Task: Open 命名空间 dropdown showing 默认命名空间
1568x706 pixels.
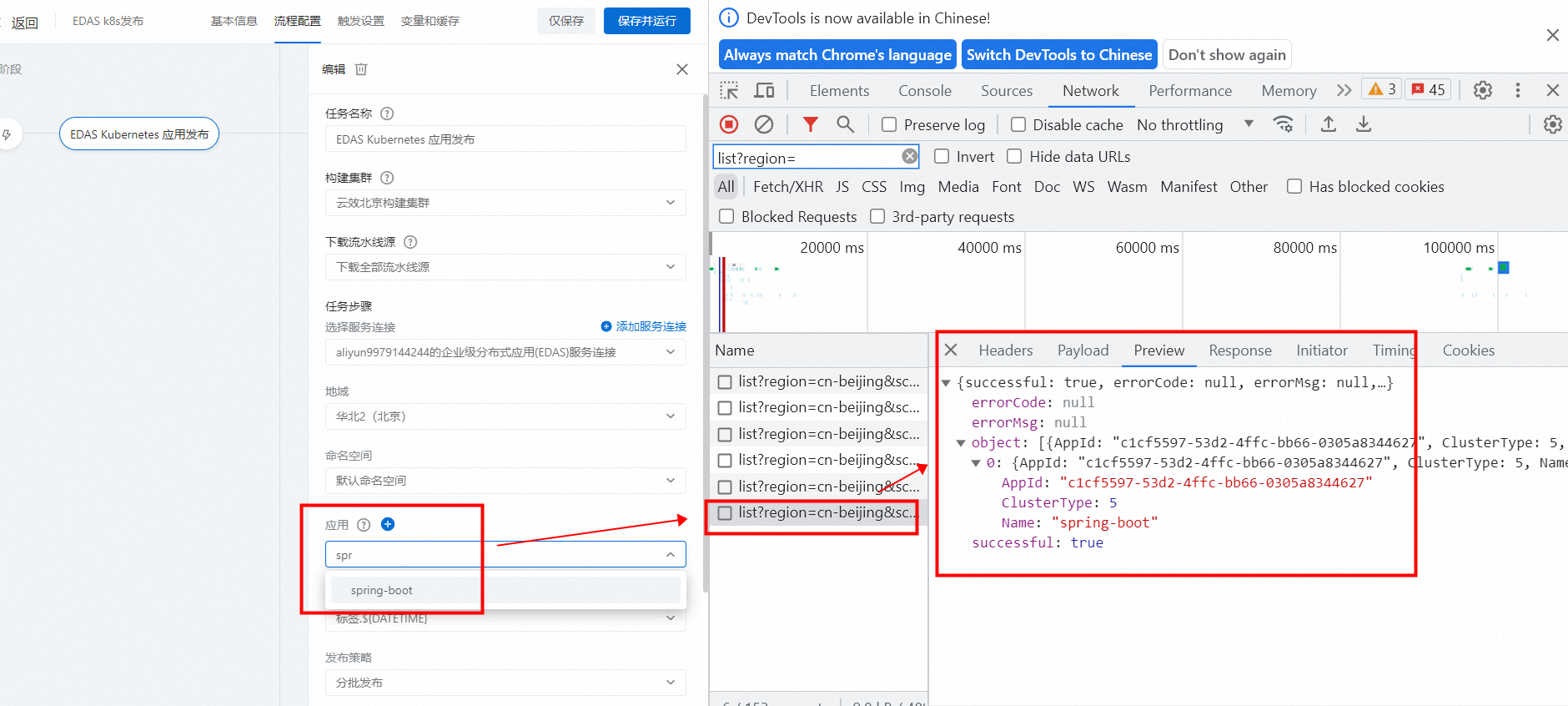Action: point(505,481)
